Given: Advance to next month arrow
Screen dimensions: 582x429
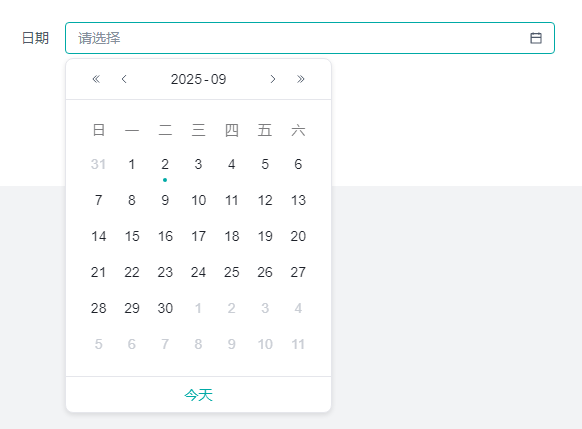Looking at the screenshot, I should point(273,79).
